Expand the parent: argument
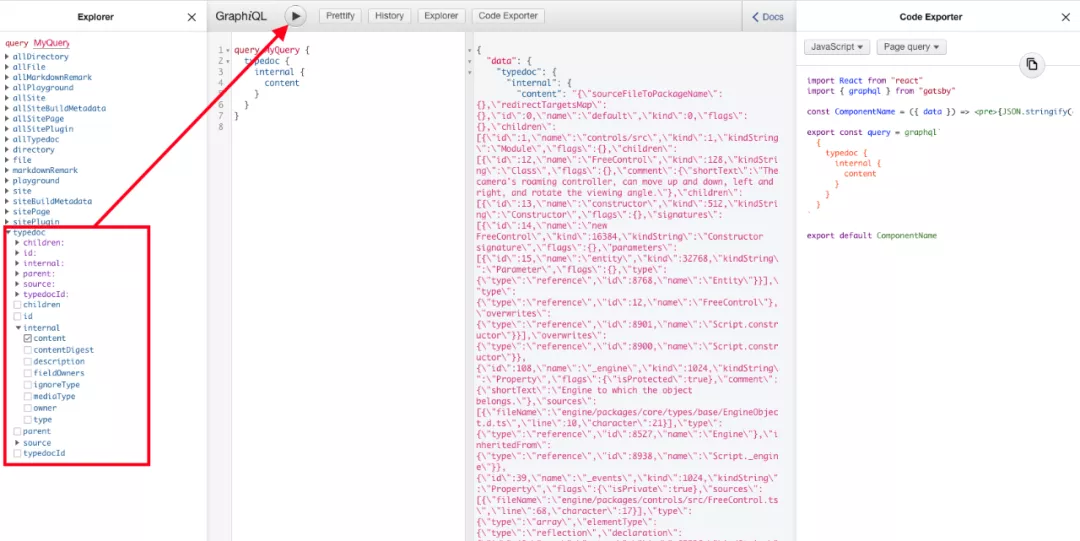1080x541 pixels. point(18,274)
